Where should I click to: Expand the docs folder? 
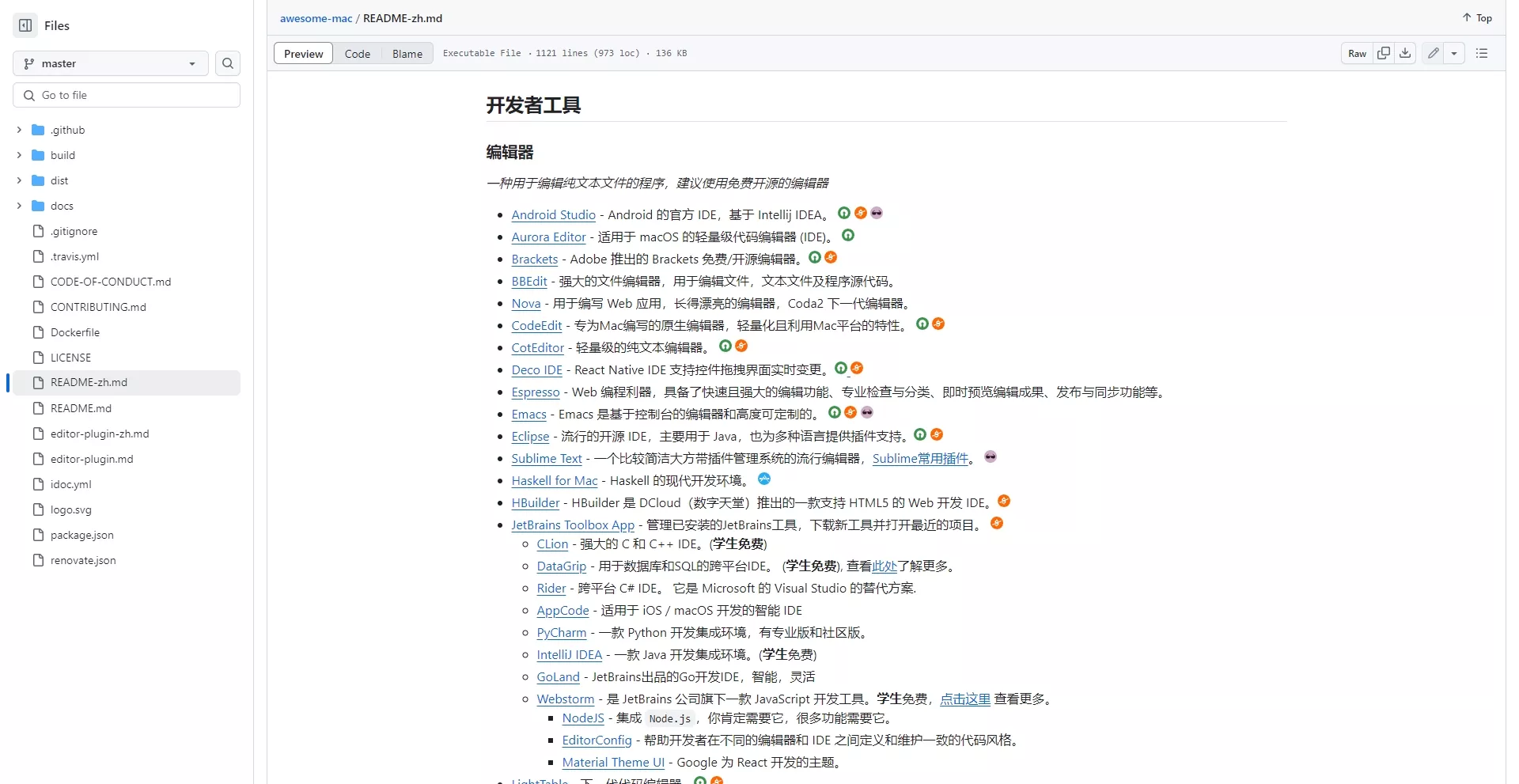point(19,206)
